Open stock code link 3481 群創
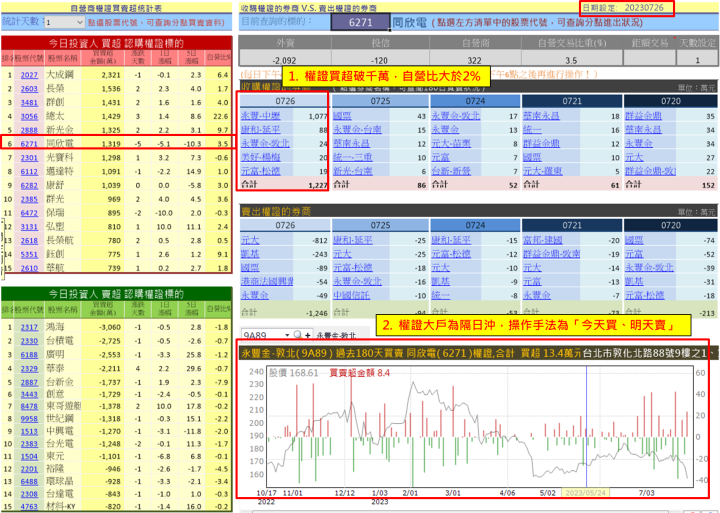The height and width of the screenshot is (513, 720). coord(29,102)
